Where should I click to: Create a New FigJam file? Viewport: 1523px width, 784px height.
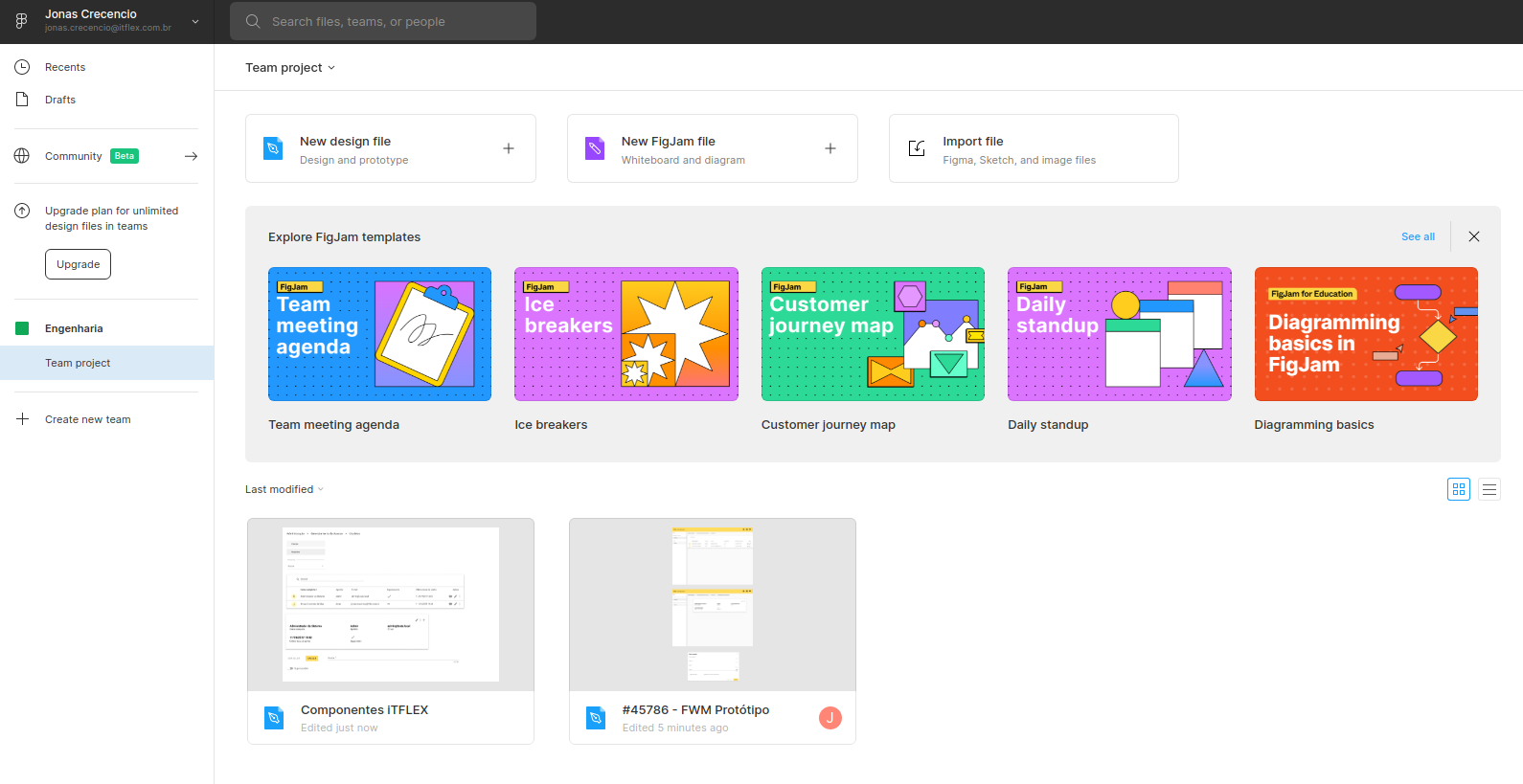click(x=713, y=148)
